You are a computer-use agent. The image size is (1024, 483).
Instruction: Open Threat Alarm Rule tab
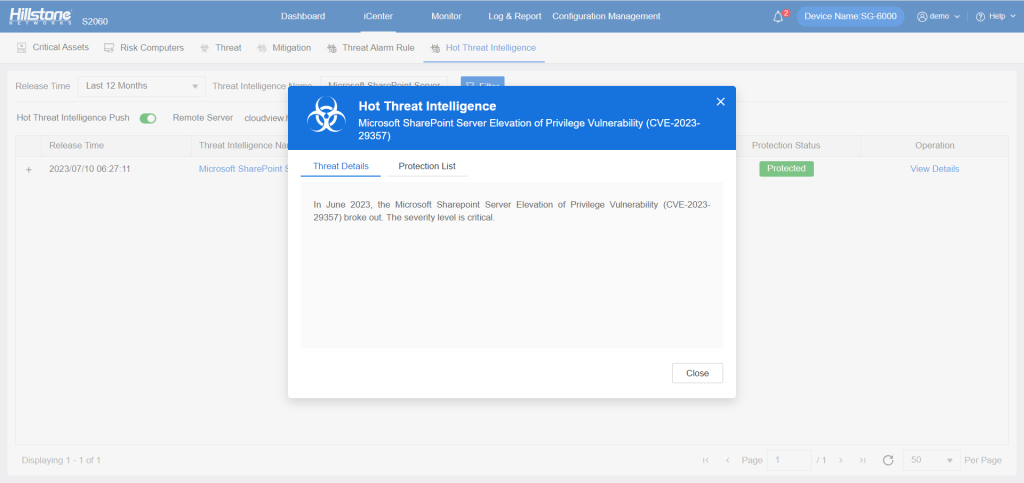[x=370, y=48]
